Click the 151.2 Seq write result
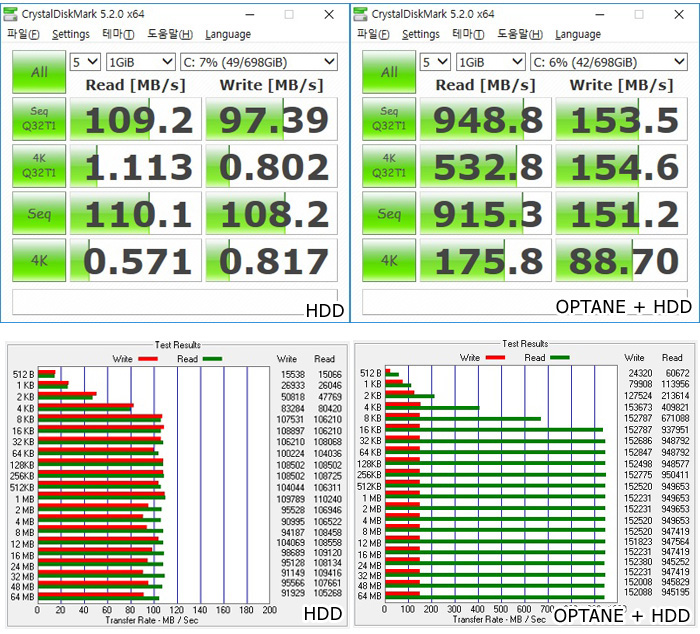 621,213
